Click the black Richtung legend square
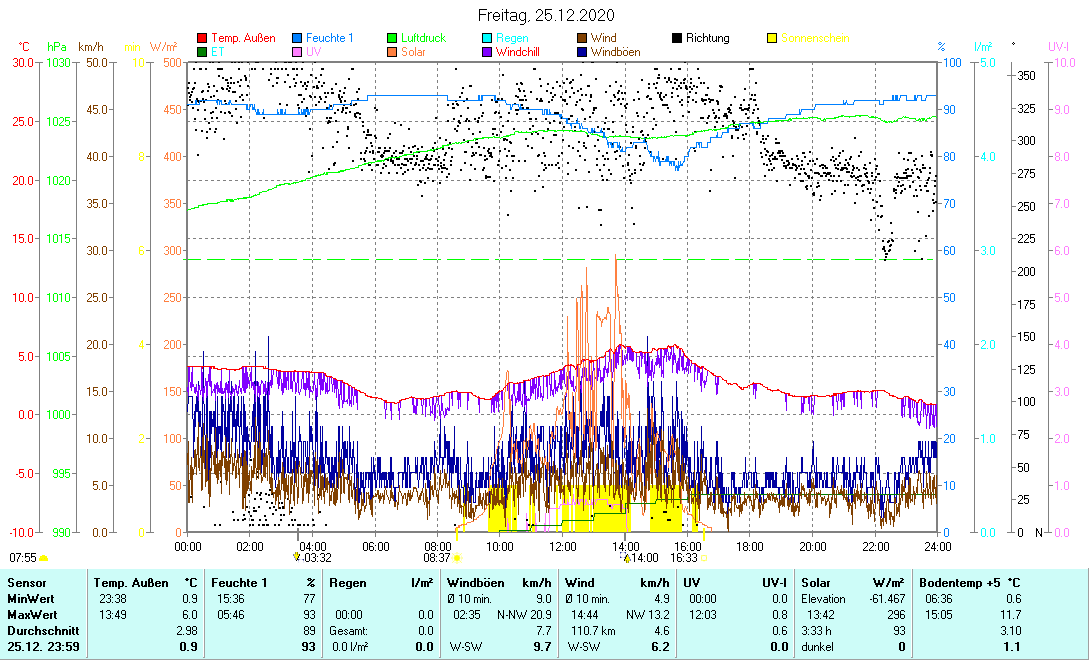Screen dimensions: 1089x660 coord(677,39)
